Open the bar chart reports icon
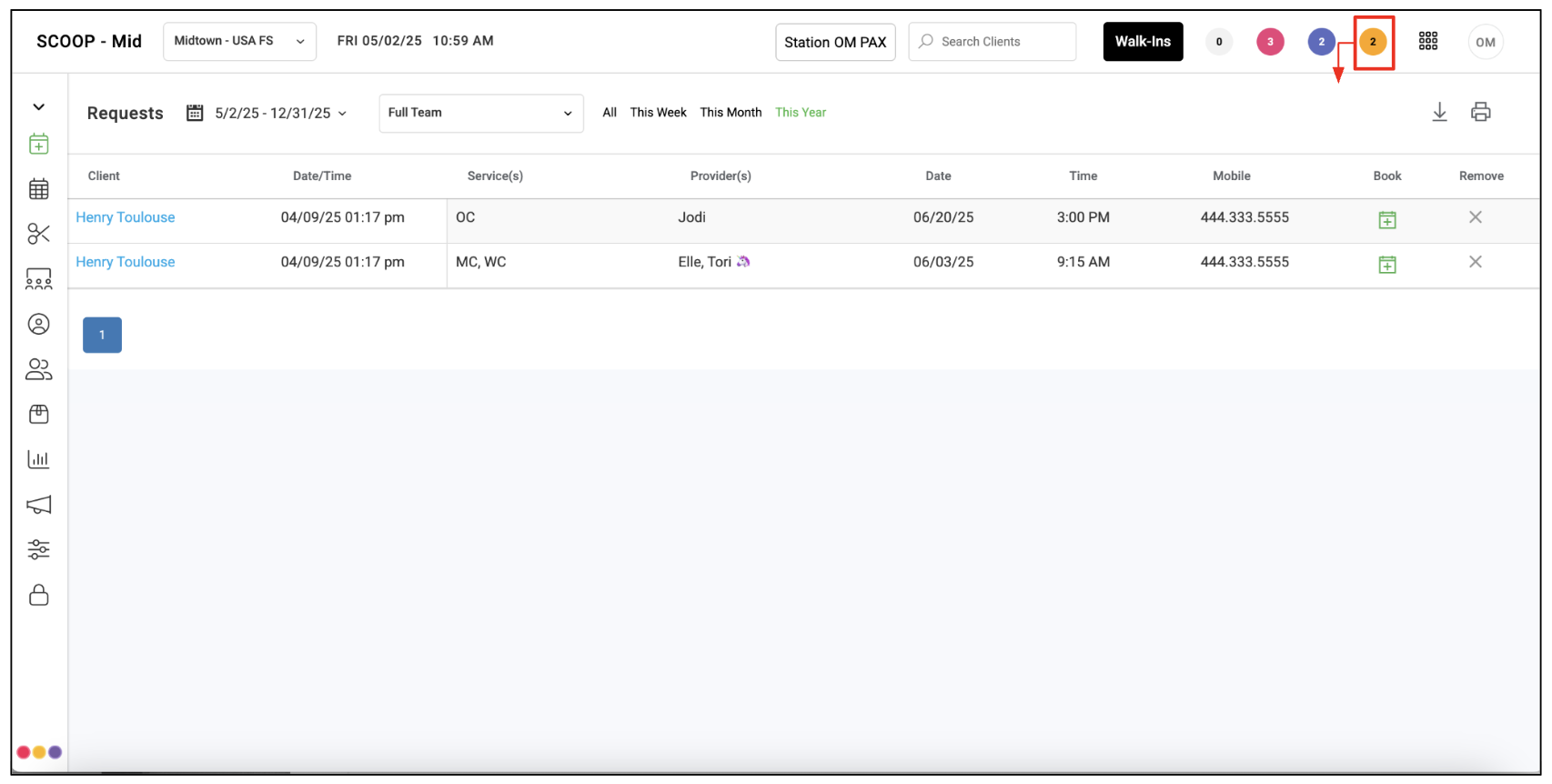1552x784 pixels. pos(38,459)
